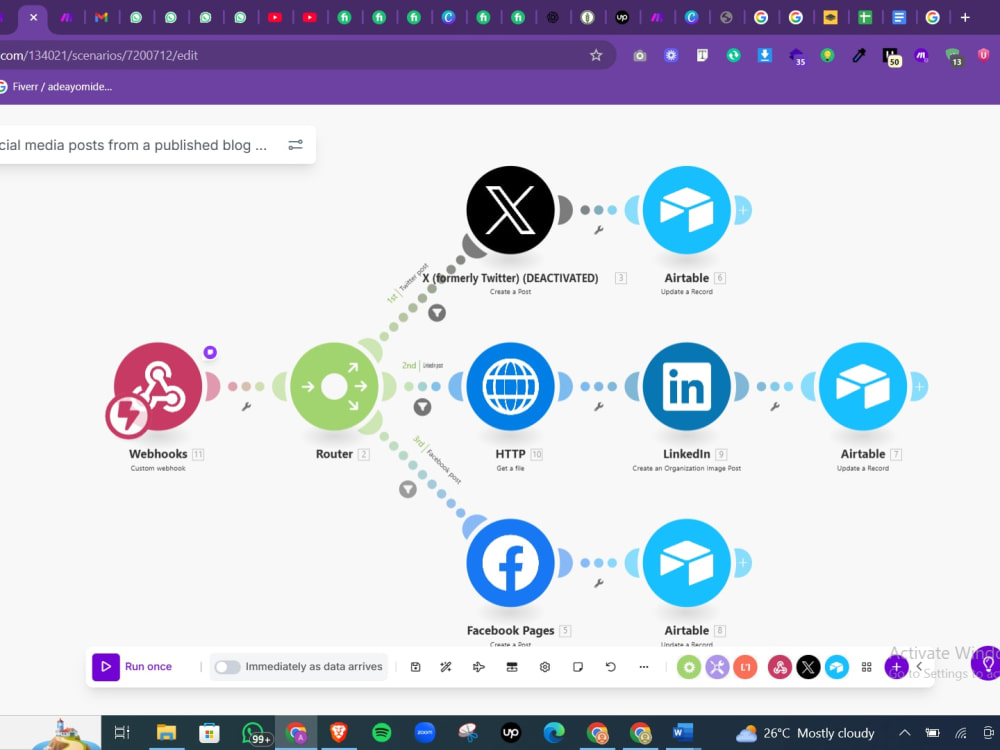Switch to the Upwork browser tab
1000x750 pixels.
(x=622, y=17)
